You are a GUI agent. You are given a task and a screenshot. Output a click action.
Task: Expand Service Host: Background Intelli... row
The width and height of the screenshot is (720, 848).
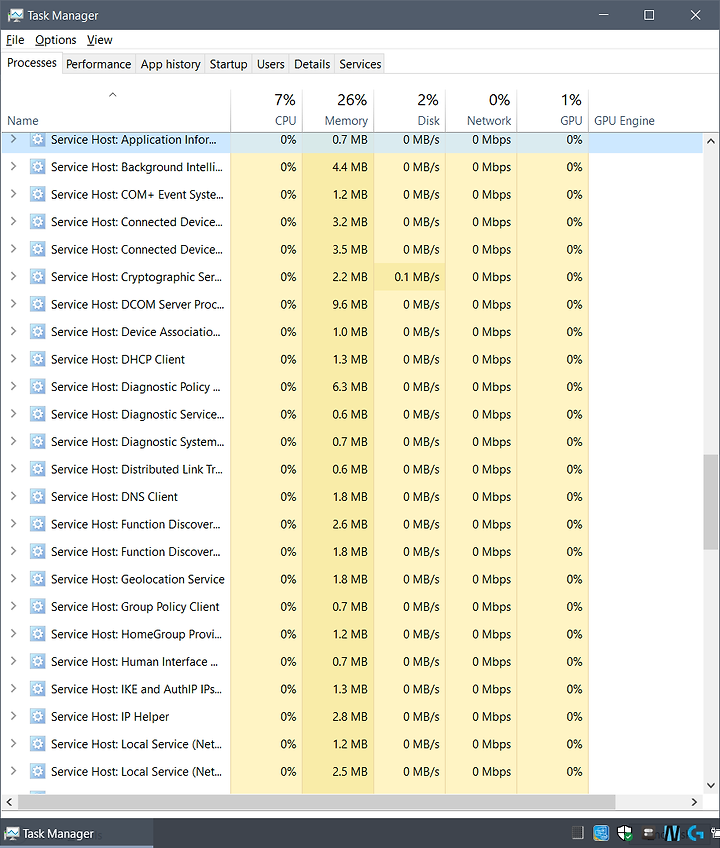(14, 167)
